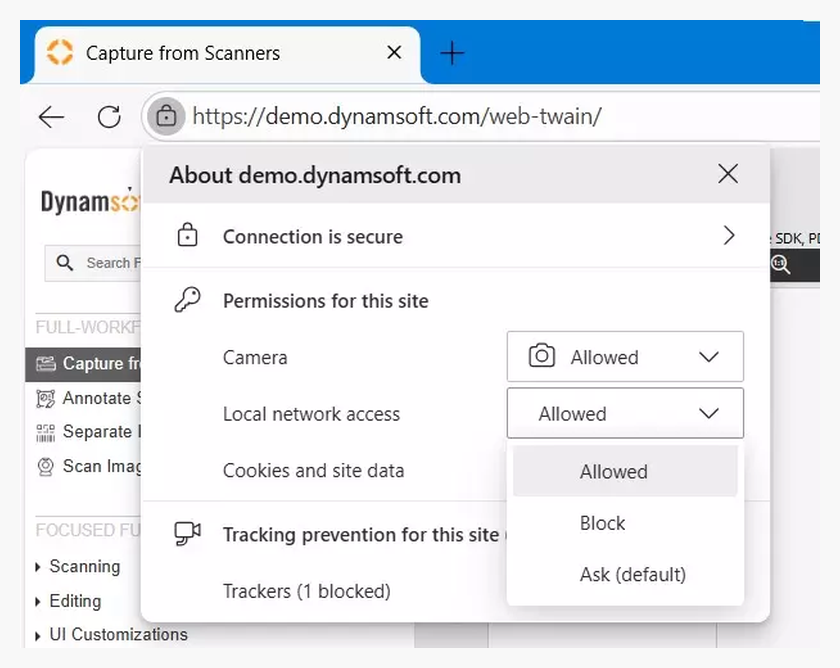Click the Tracking prevention icon

[x=188, y=533]
